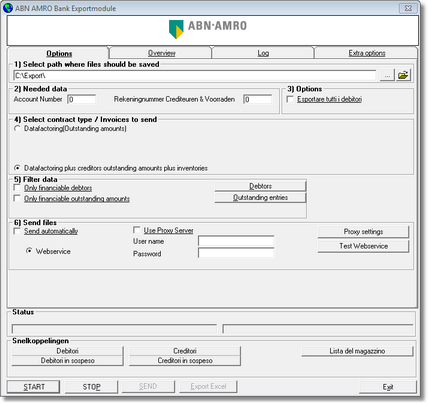
Task: Click the Exit button
Action: [x=388, y=387]
